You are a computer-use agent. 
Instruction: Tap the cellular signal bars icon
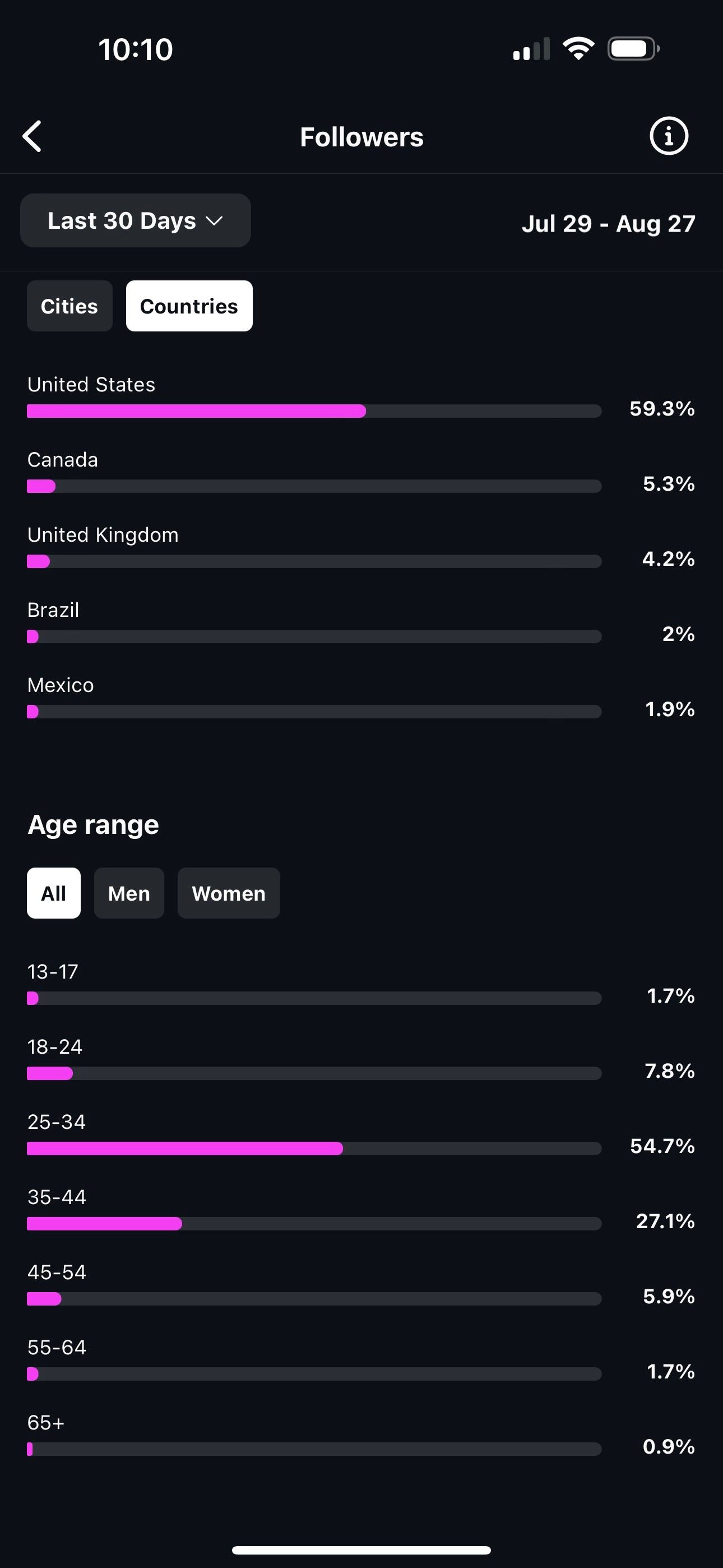[531, 49]
